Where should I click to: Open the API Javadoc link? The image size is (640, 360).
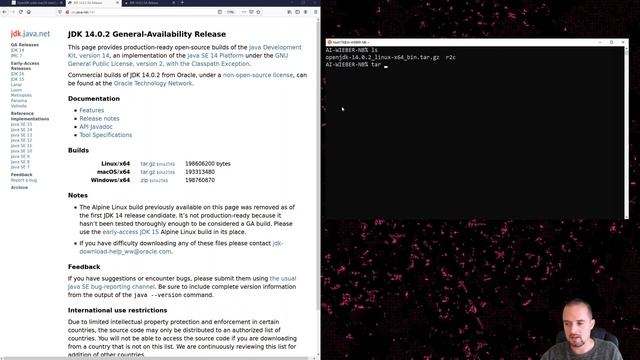[96, 127]
